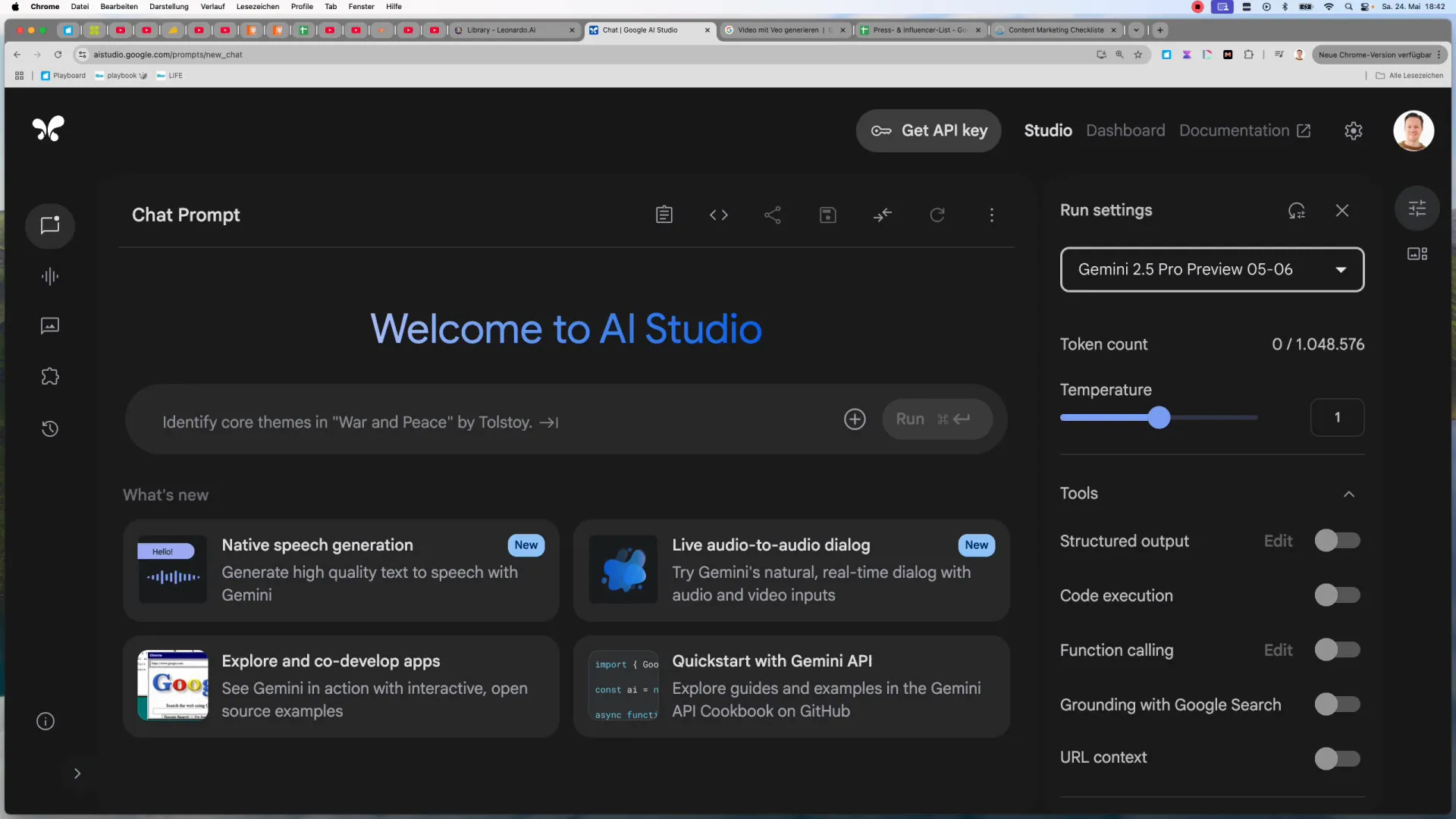1456x819 pixels.
Task: Click Neue Chrome-Version verfügbar button
Action: (x=1379, y=55)
